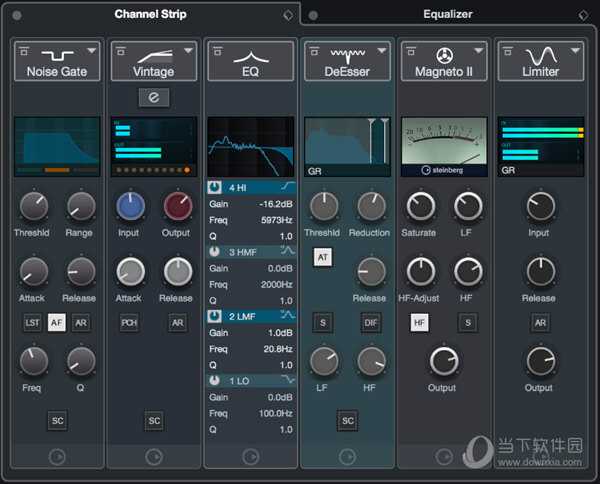Toggle the 1 LO band power button
The image size is (600, 484).
click(214, 381)
